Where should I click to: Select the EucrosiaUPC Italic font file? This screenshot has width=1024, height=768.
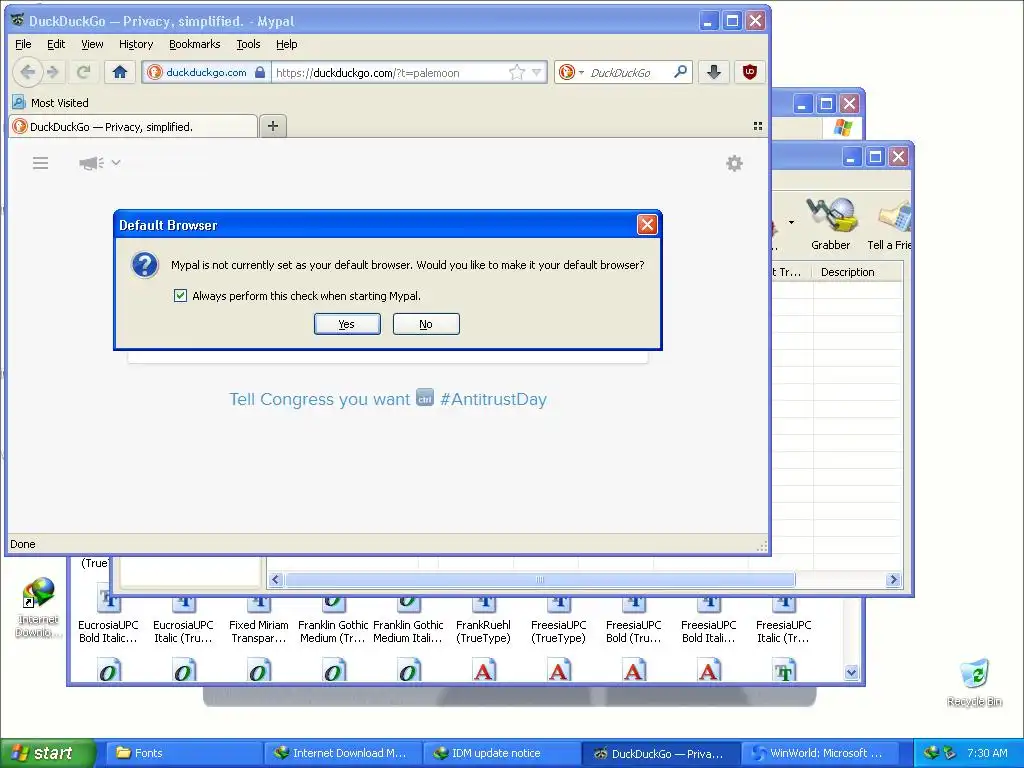[184, 619]
